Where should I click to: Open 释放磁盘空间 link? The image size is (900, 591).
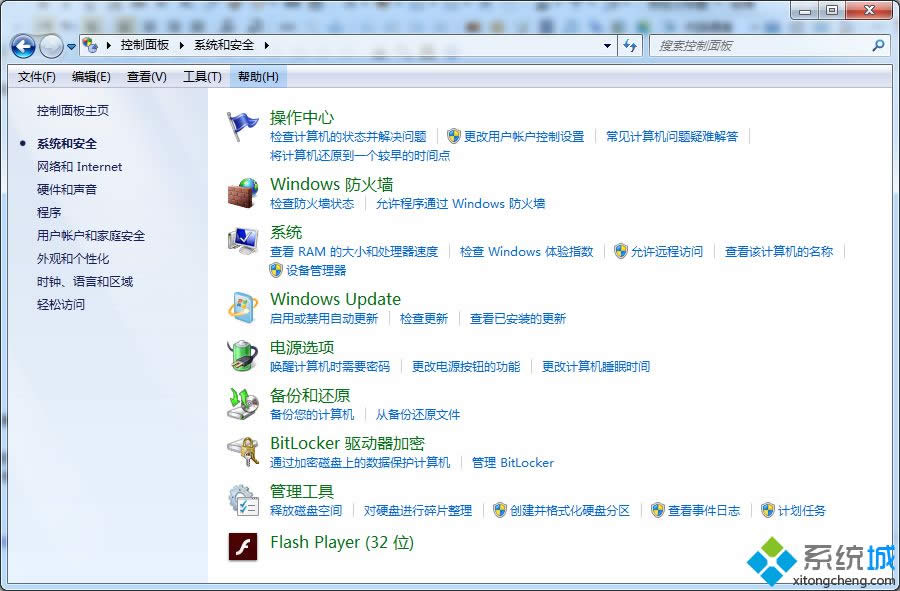306,511
